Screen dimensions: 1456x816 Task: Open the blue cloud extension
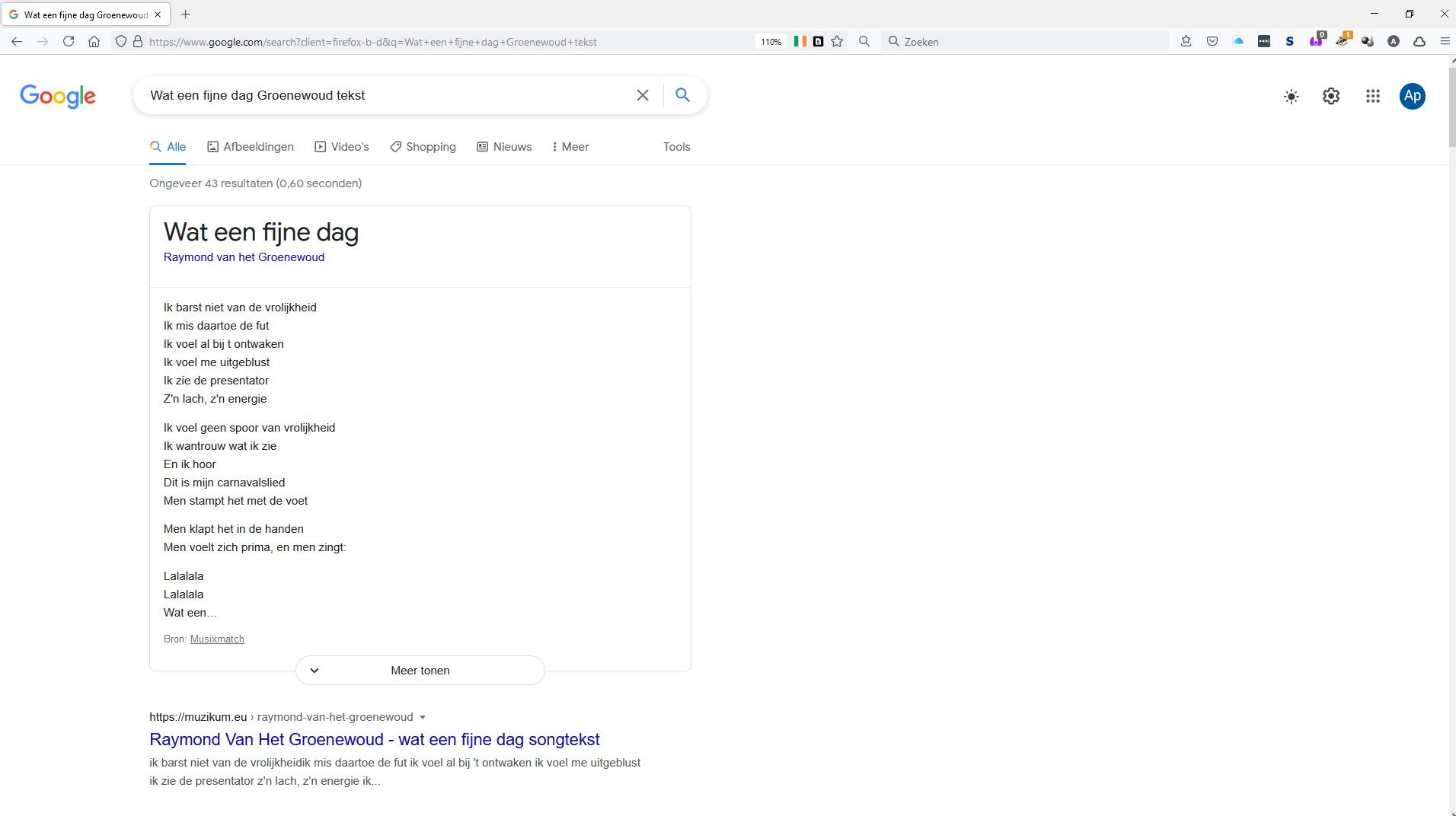point(1238,42)
